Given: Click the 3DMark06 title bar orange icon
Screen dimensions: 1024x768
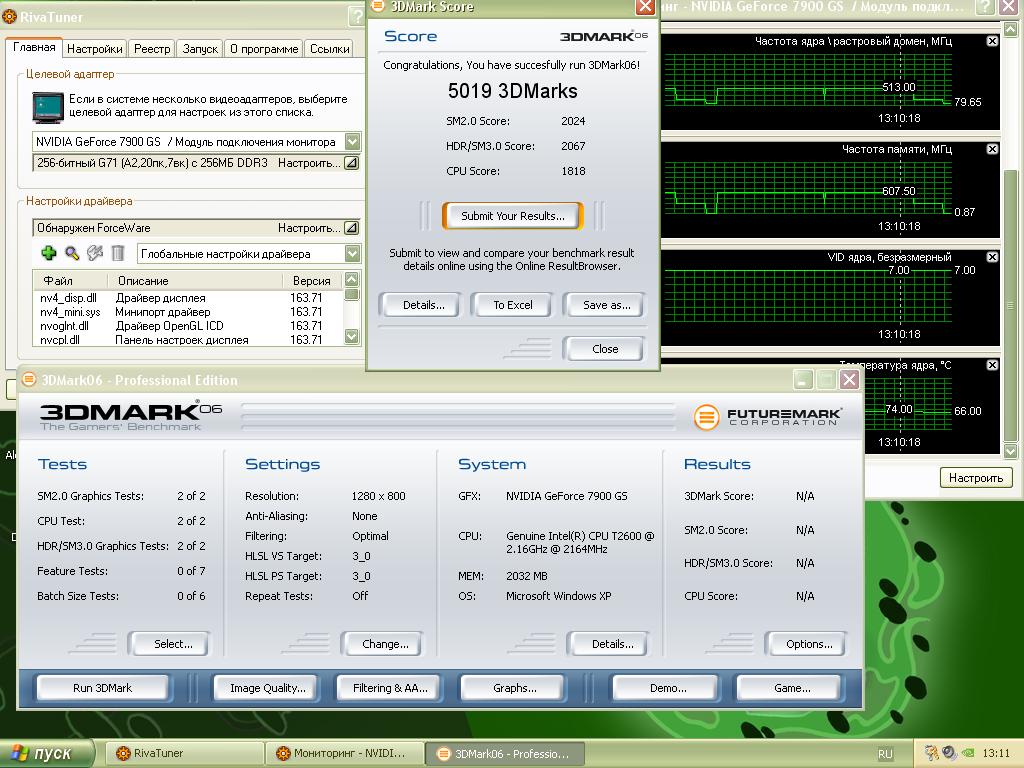Looking at the screenshot, I should click(29, 379).
